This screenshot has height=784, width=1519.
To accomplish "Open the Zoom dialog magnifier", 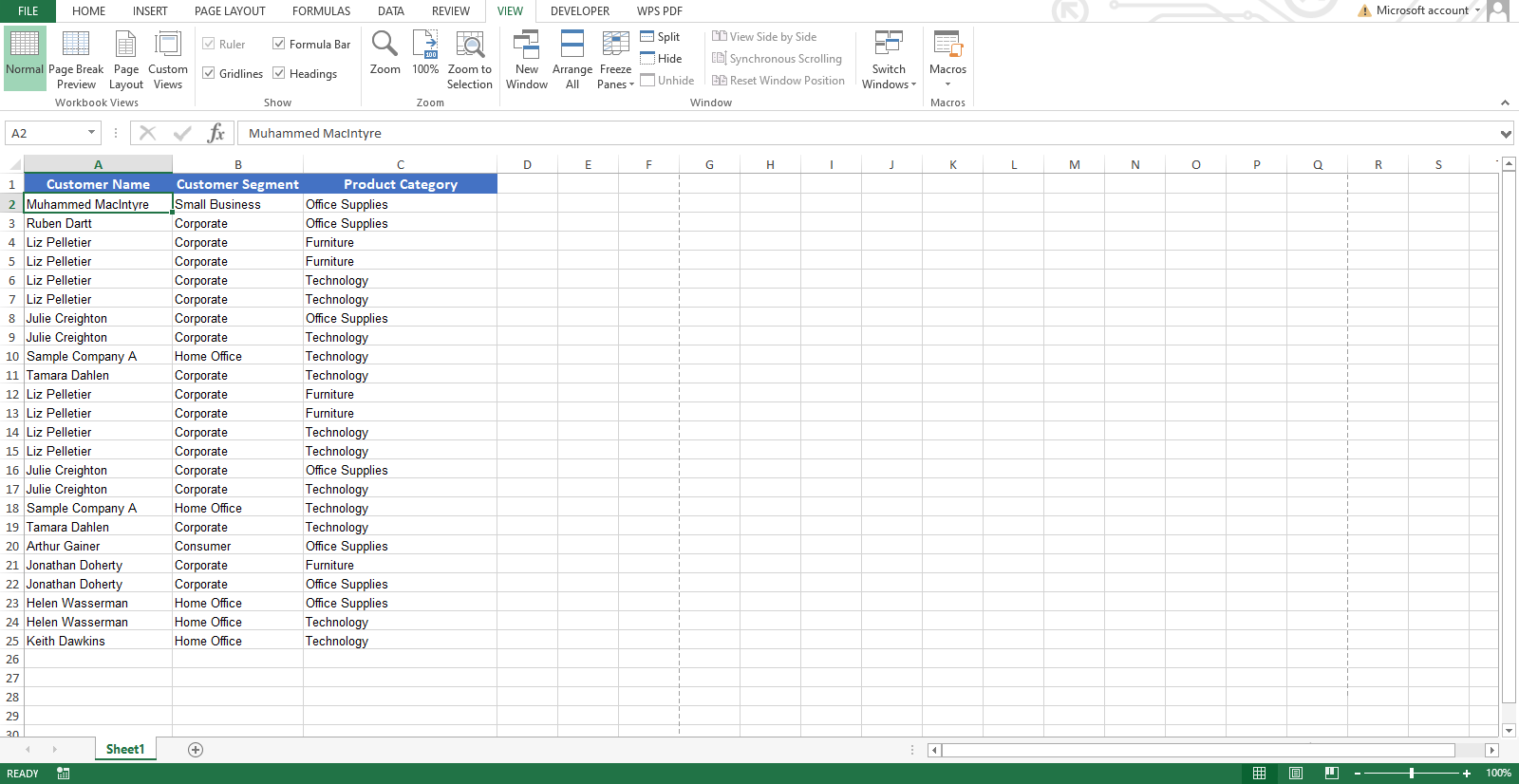I will point(385,53).
